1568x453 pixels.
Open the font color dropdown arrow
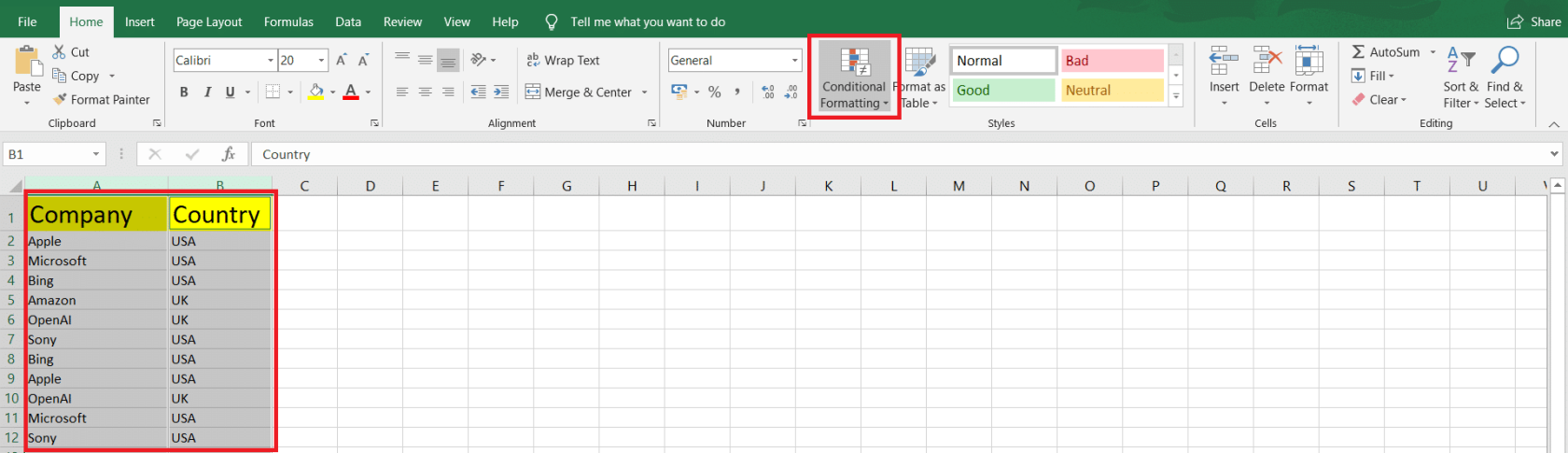click(x=368, y=92)
